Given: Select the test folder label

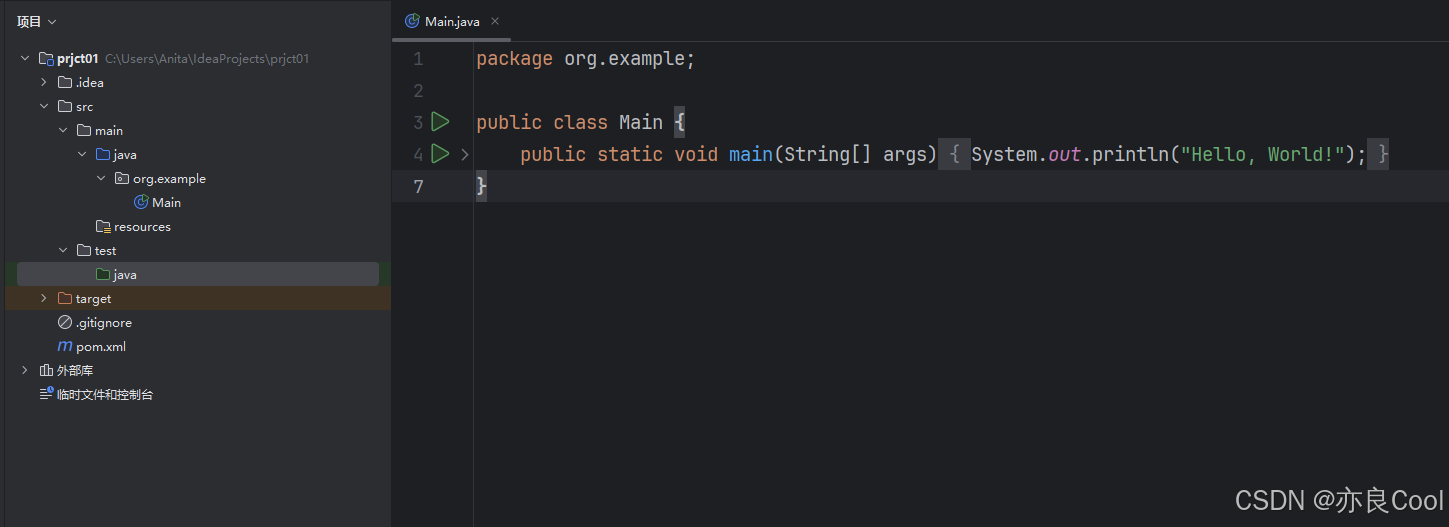Looking at the screenshot, I should tap(106, 251).
